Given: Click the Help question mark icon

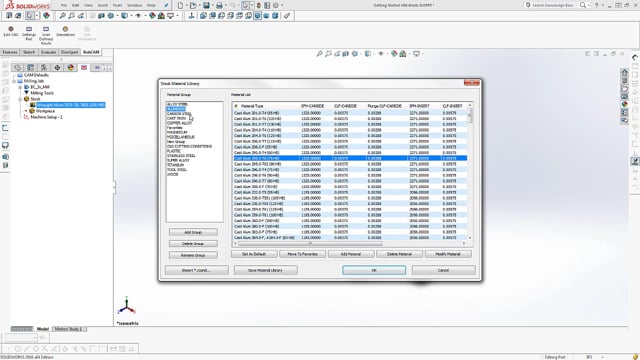Looking at the screenshot, I should tap(597, 5).
